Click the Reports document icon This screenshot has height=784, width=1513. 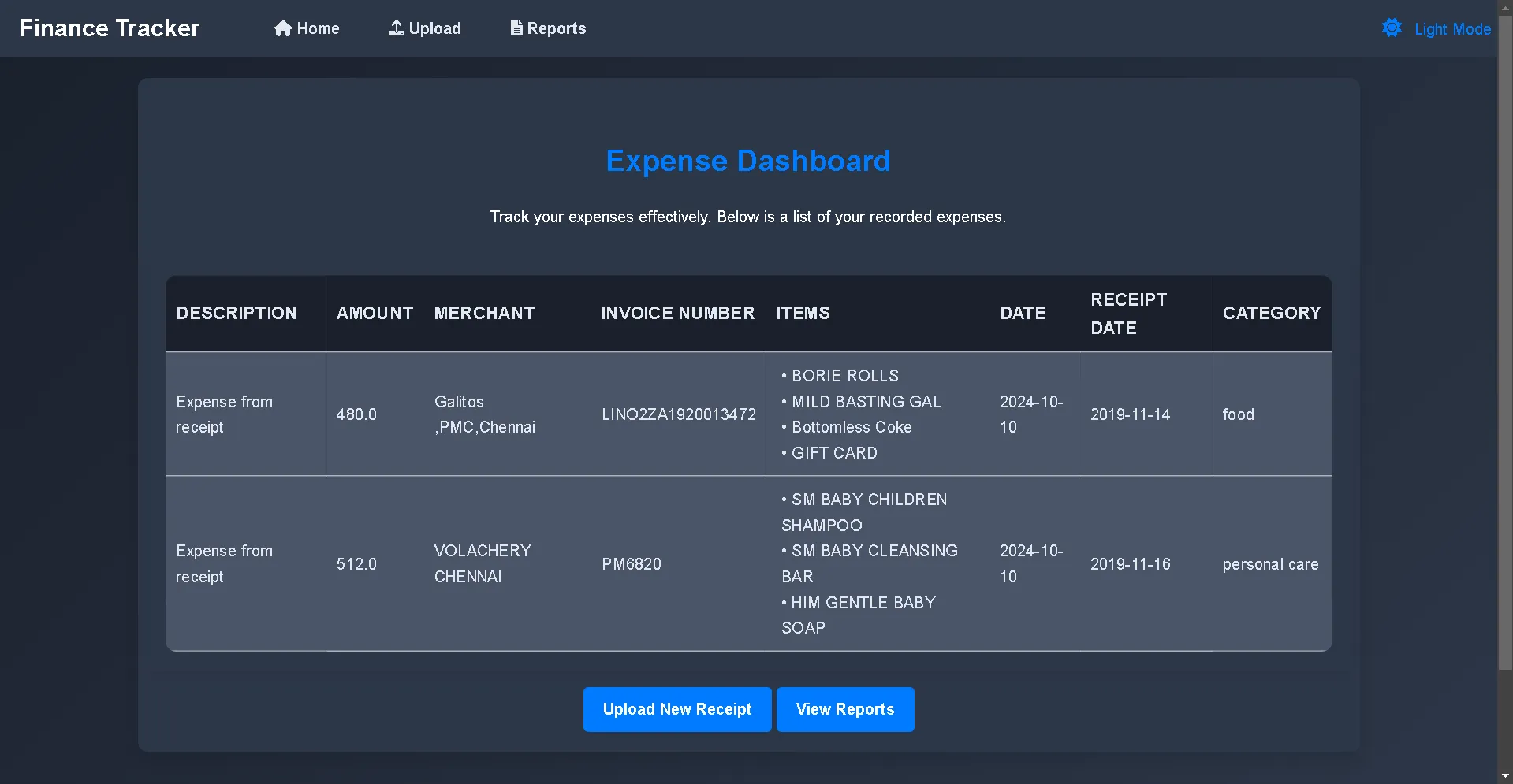tap(516, 28)
